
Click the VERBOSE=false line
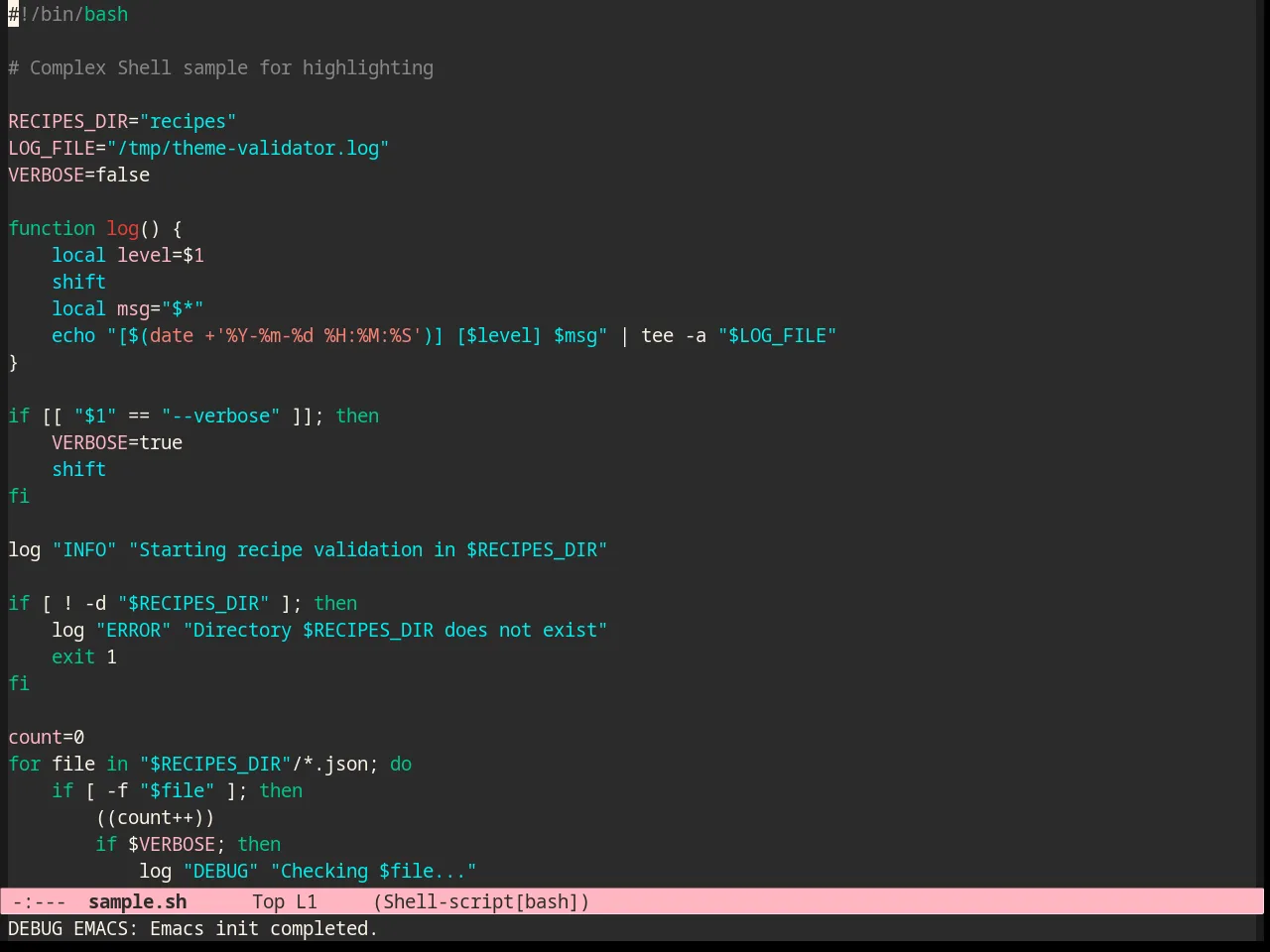pyautogui.click(x=79, y=175)
